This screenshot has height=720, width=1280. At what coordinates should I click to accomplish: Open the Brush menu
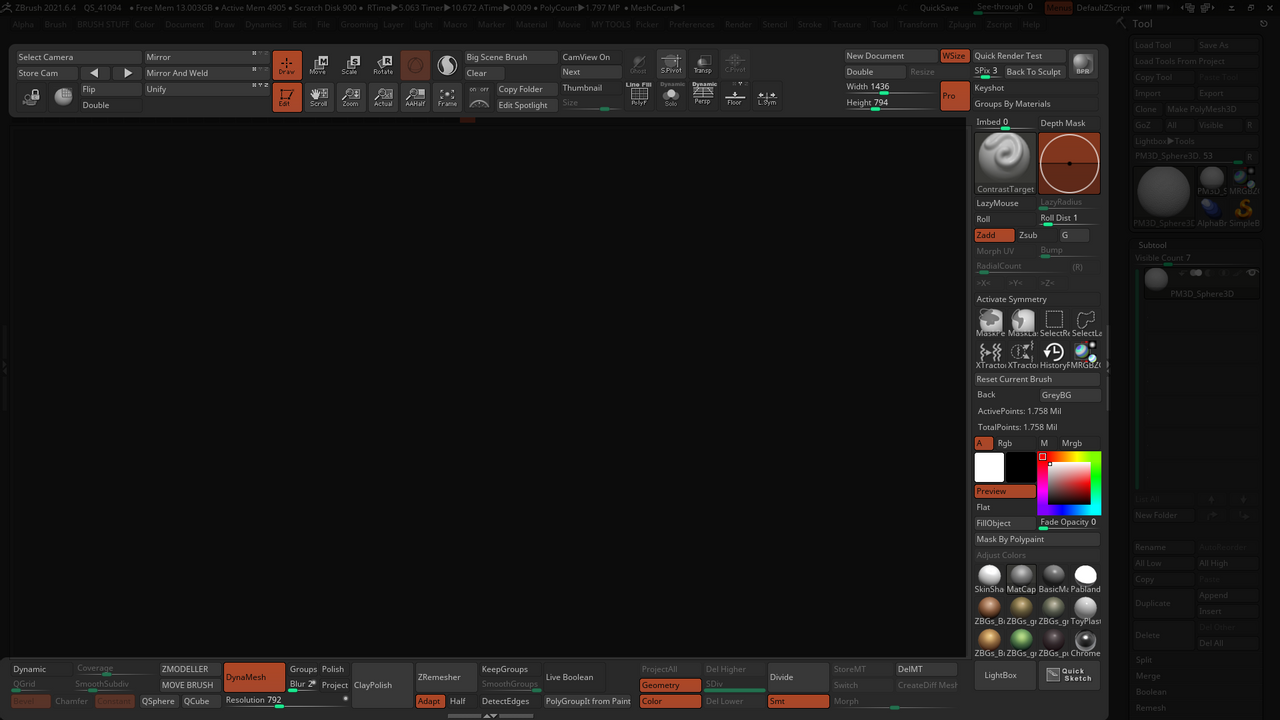[x=56, y=24]
